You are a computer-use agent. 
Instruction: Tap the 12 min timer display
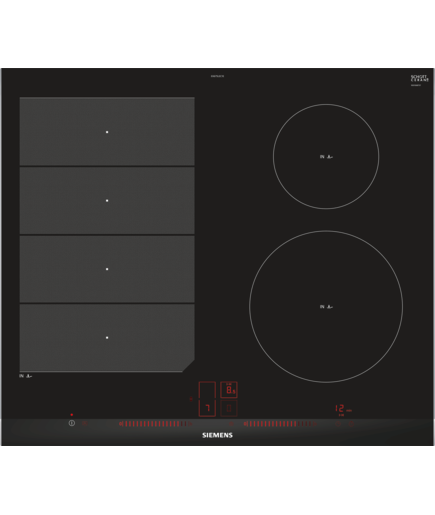coord(343,409)
